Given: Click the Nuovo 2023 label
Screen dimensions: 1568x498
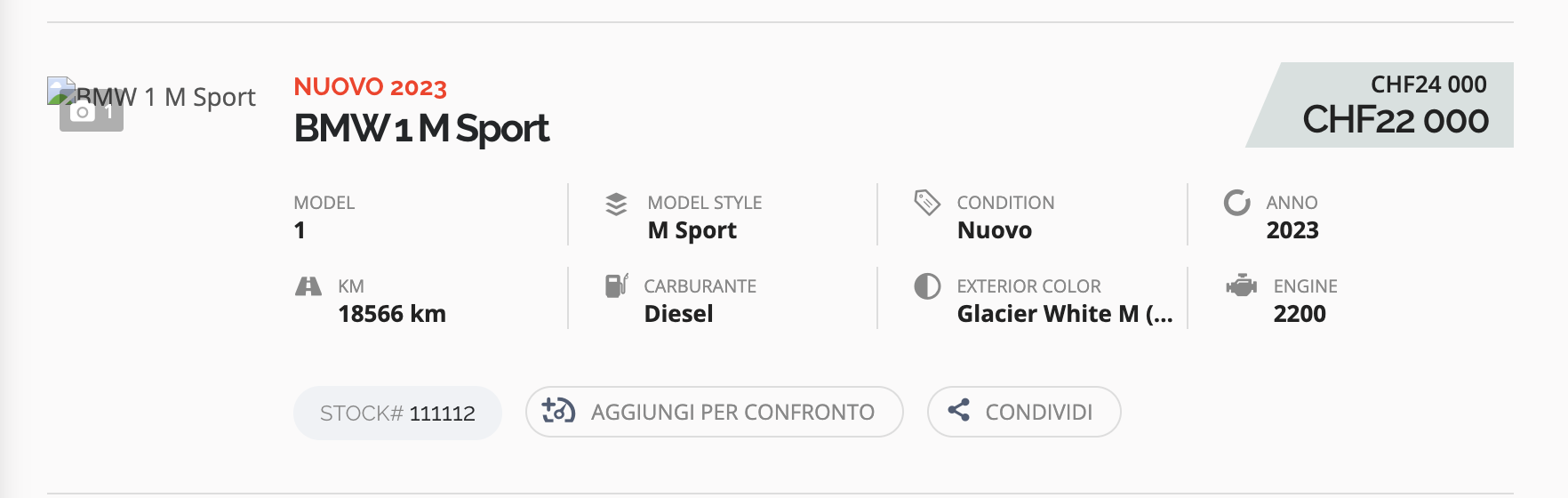Looking at the screenshot, I should [x=371, y=87].
